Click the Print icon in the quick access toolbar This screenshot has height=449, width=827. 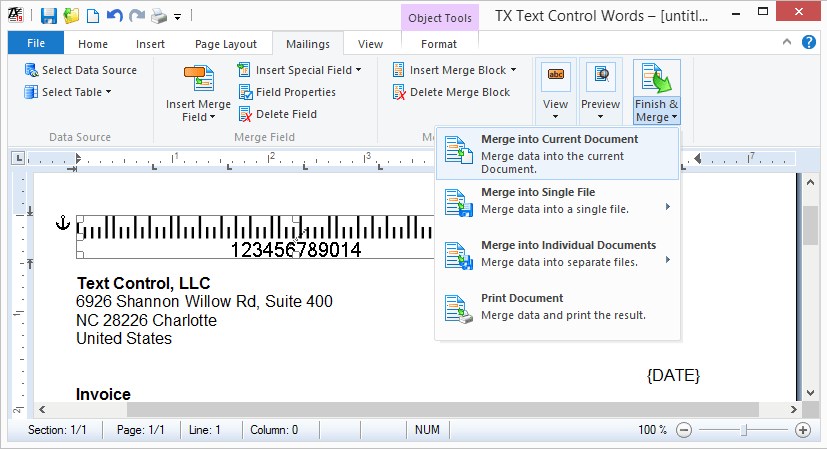click(159, 16)
